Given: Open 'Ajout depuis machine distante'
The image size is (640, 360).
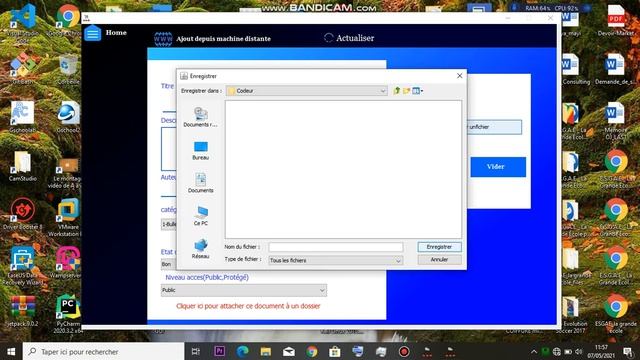Looking at the screenshot, I should pyautogui.click(x=223, y=39).
